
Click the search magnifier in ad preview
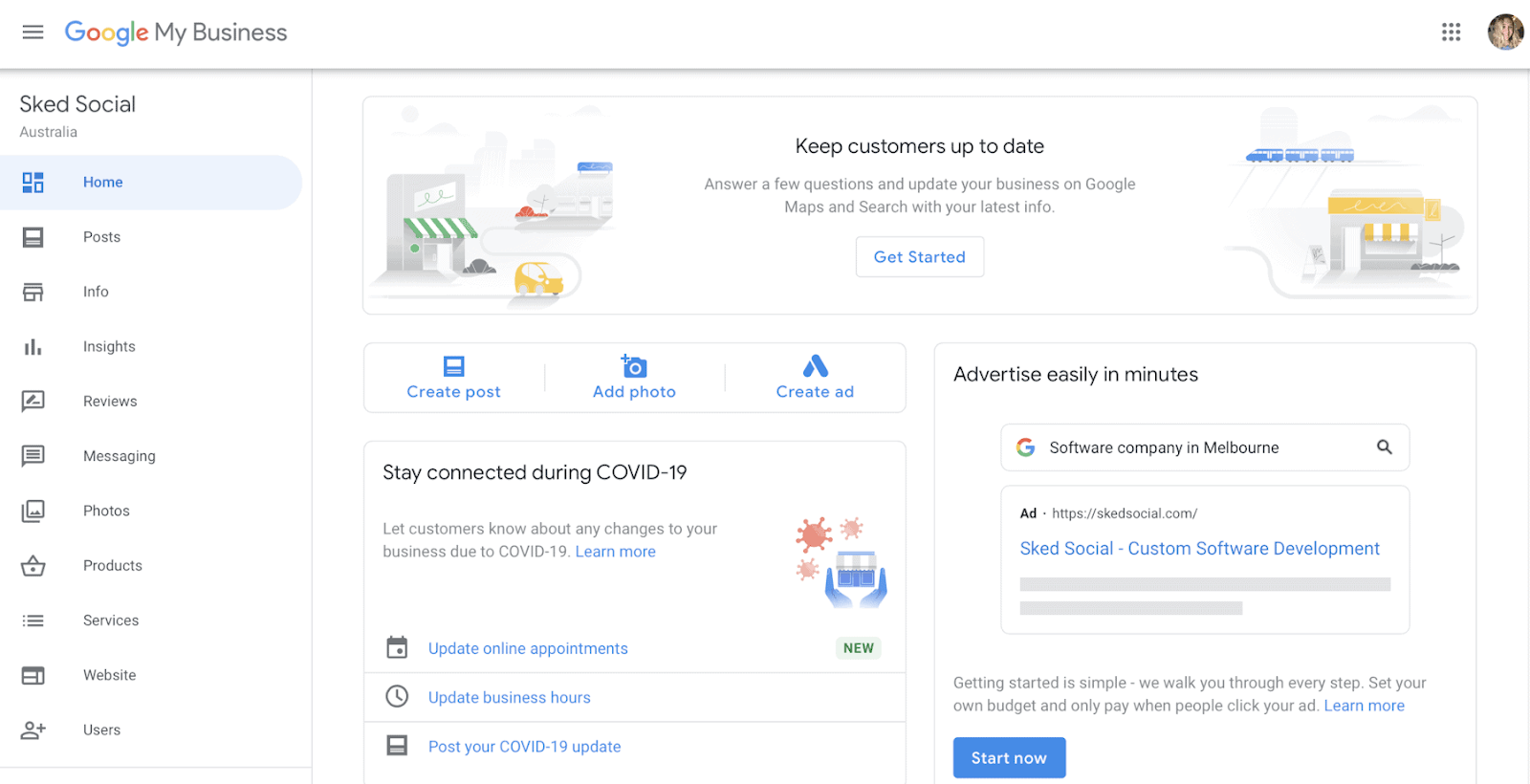(x=1384, y=446)
